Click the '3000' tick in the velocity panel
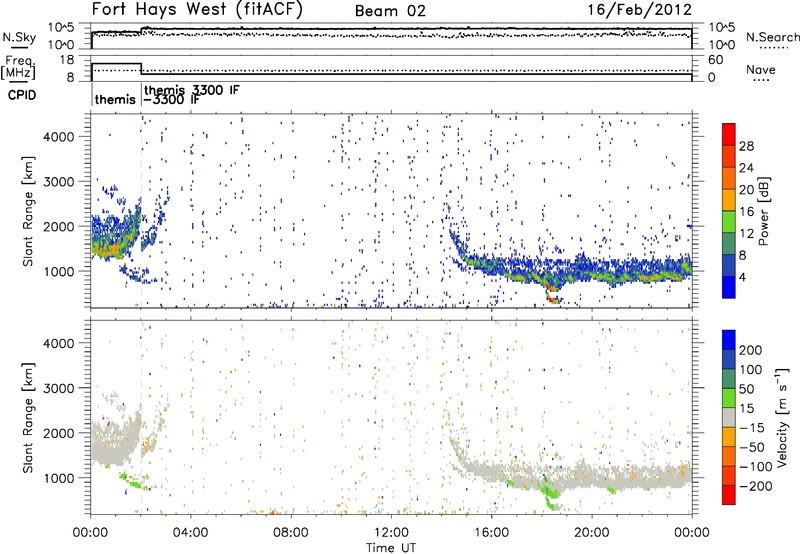Image resolution: width=800 pixels, height=554 pixels. coord(59,388)
